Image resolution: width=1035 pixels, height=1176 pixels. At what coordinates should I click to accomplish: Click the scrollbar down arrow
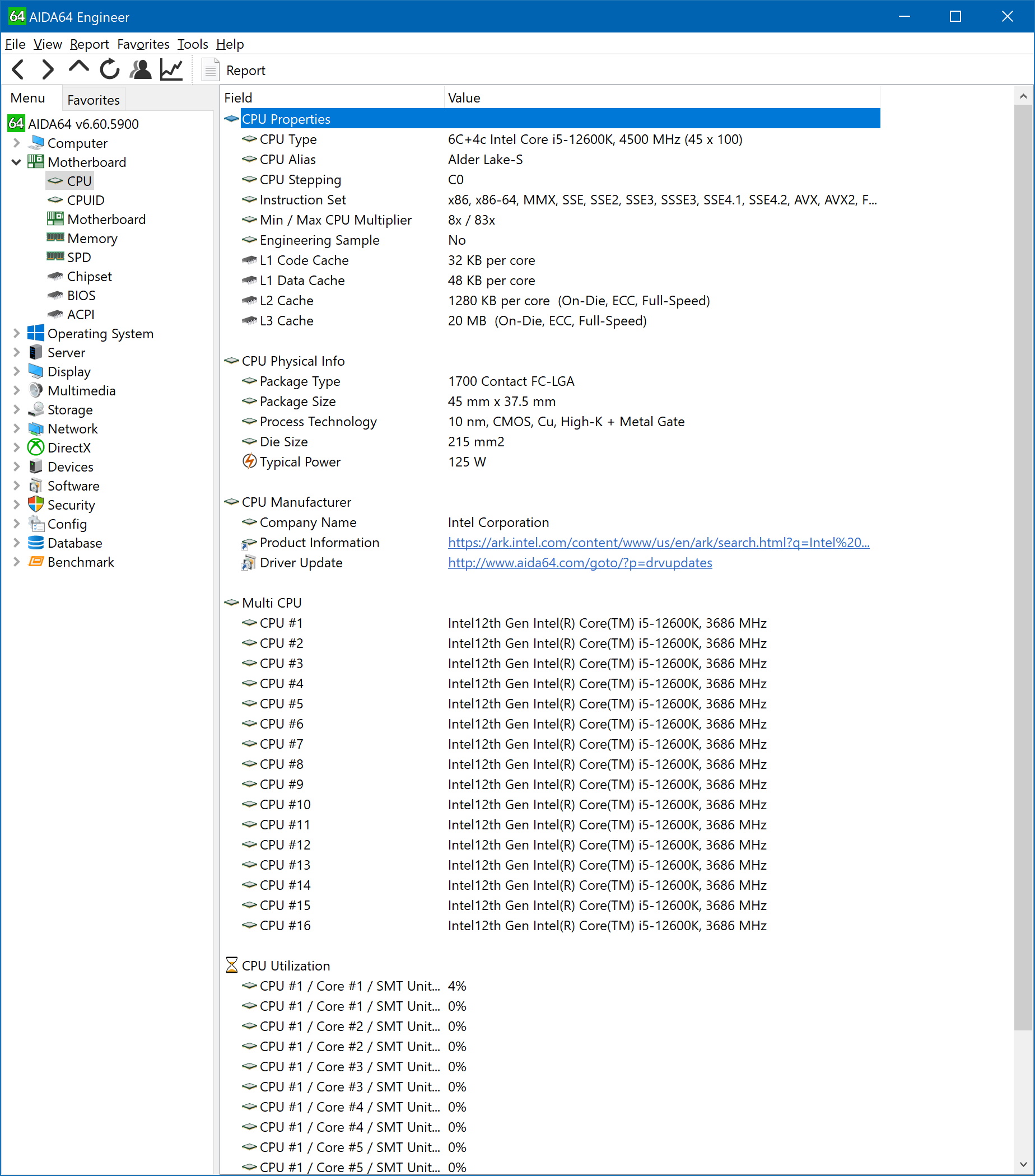pyautogui.click(x=1023, y=1164)
